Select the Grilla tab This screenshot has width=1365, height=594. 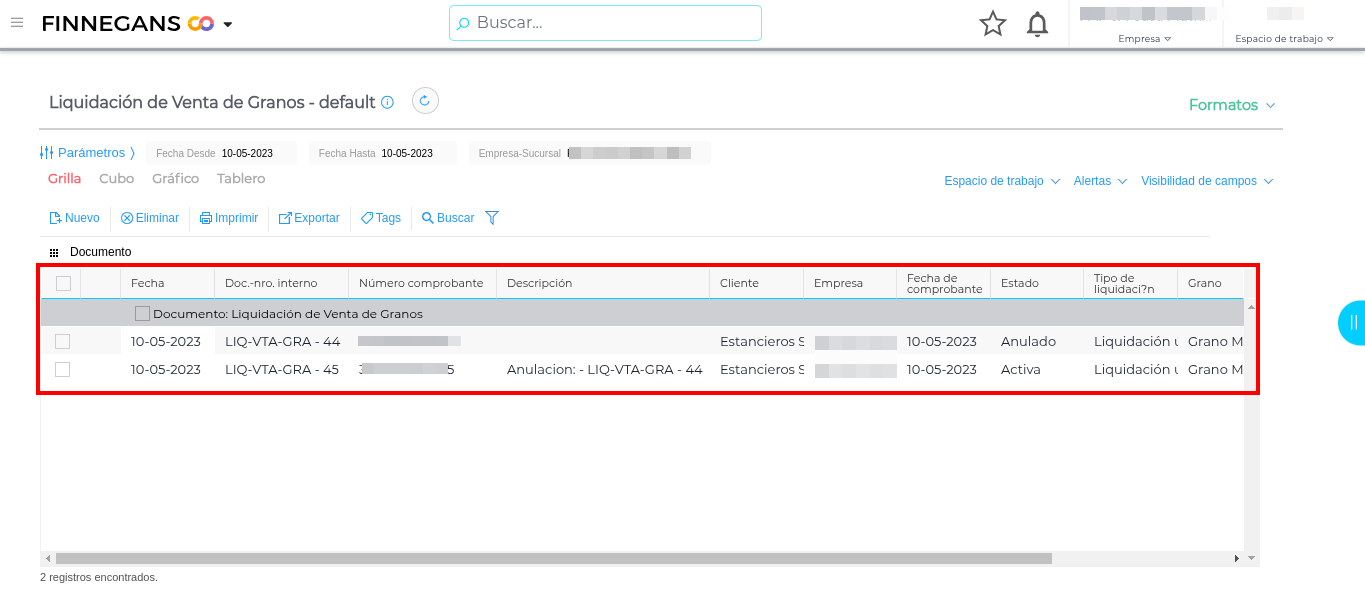tap(65, 179)
